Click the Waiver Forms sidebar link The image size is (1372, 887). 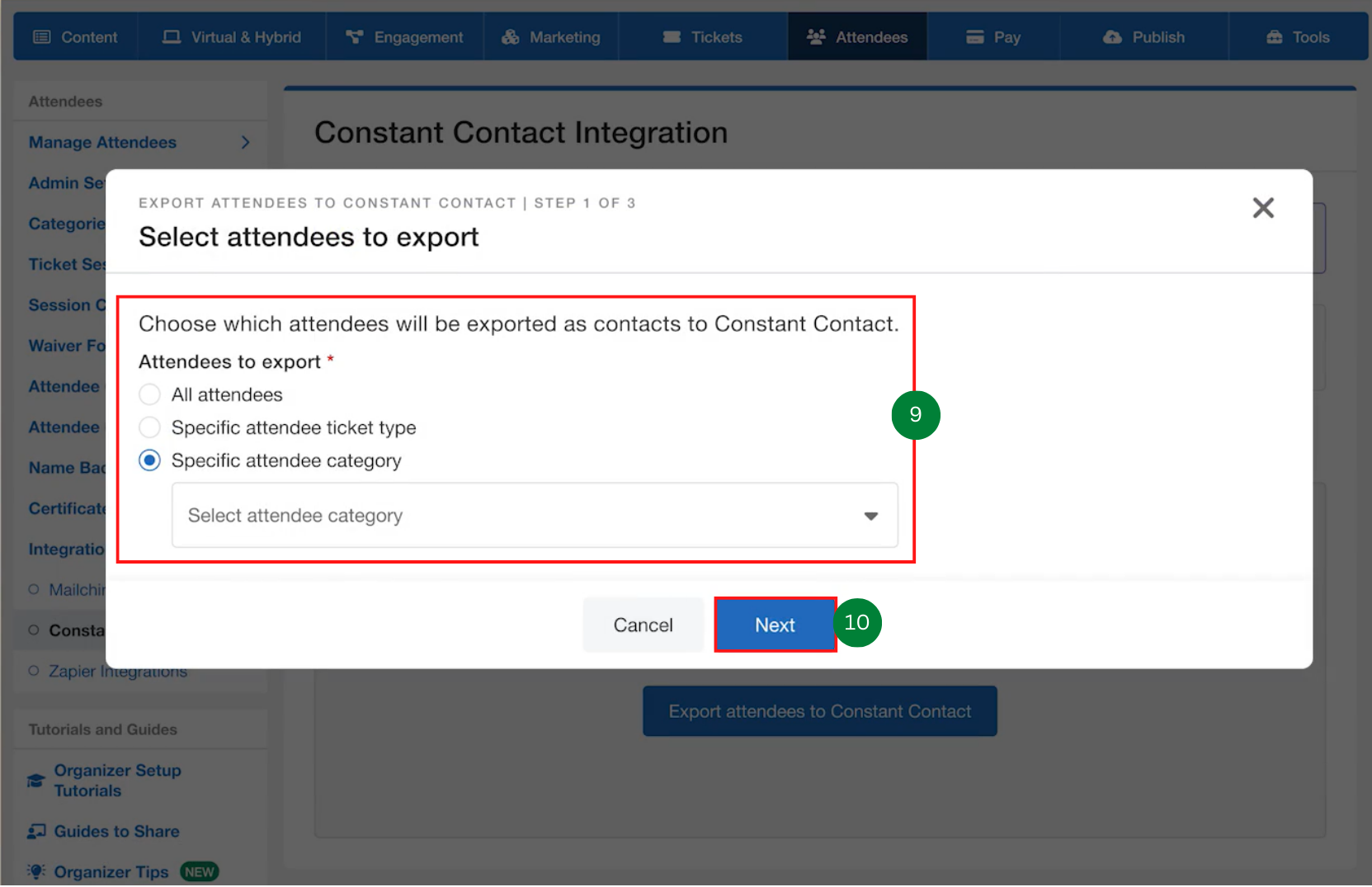67,346
